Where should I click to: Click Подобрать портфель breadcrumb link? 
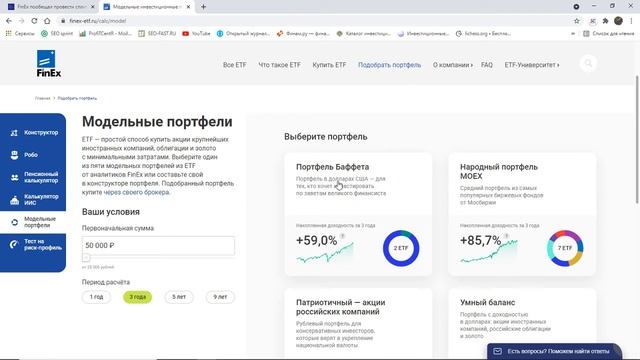click(77, 98)
